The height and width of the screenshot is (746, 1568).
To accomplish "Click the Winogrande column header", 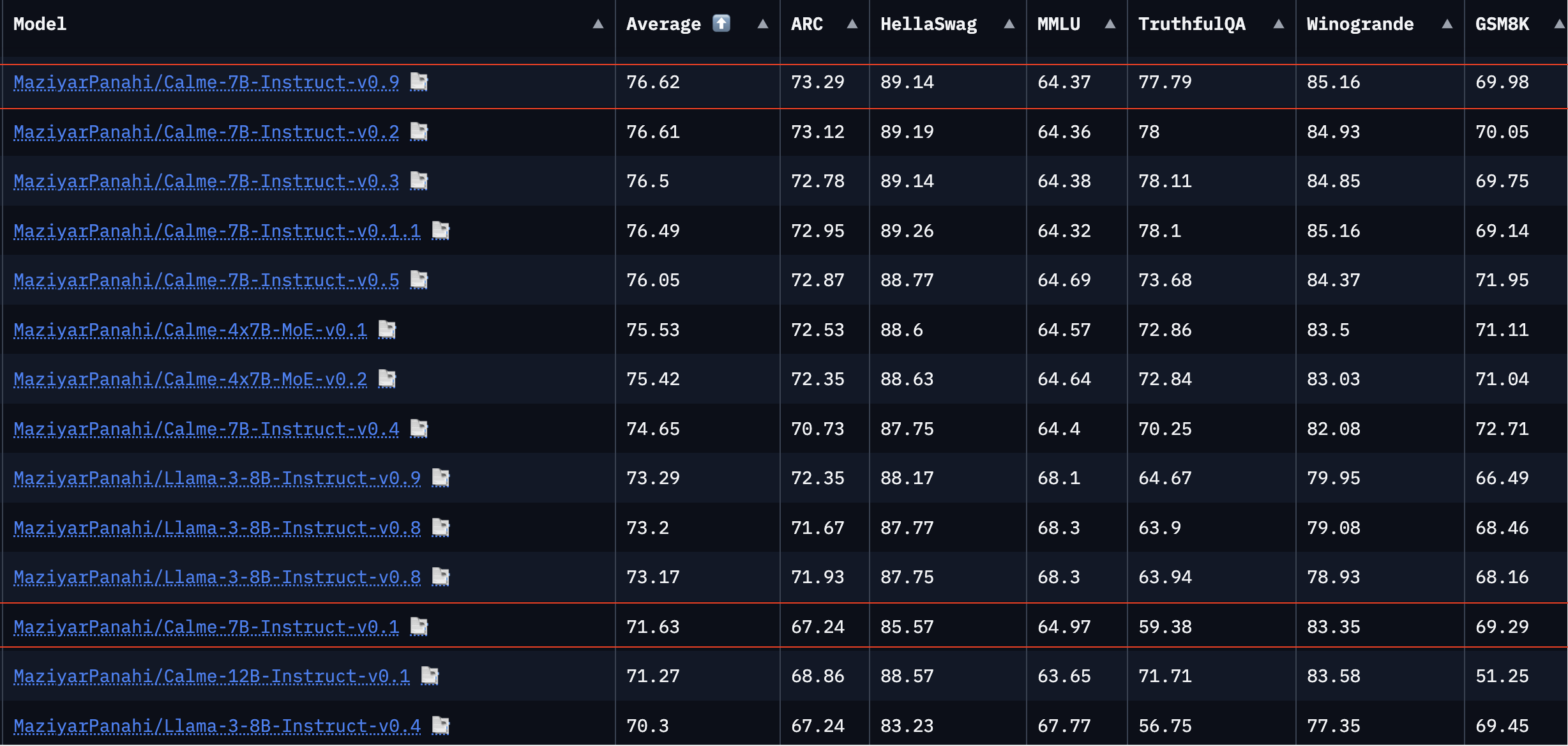I will 1360,24.
